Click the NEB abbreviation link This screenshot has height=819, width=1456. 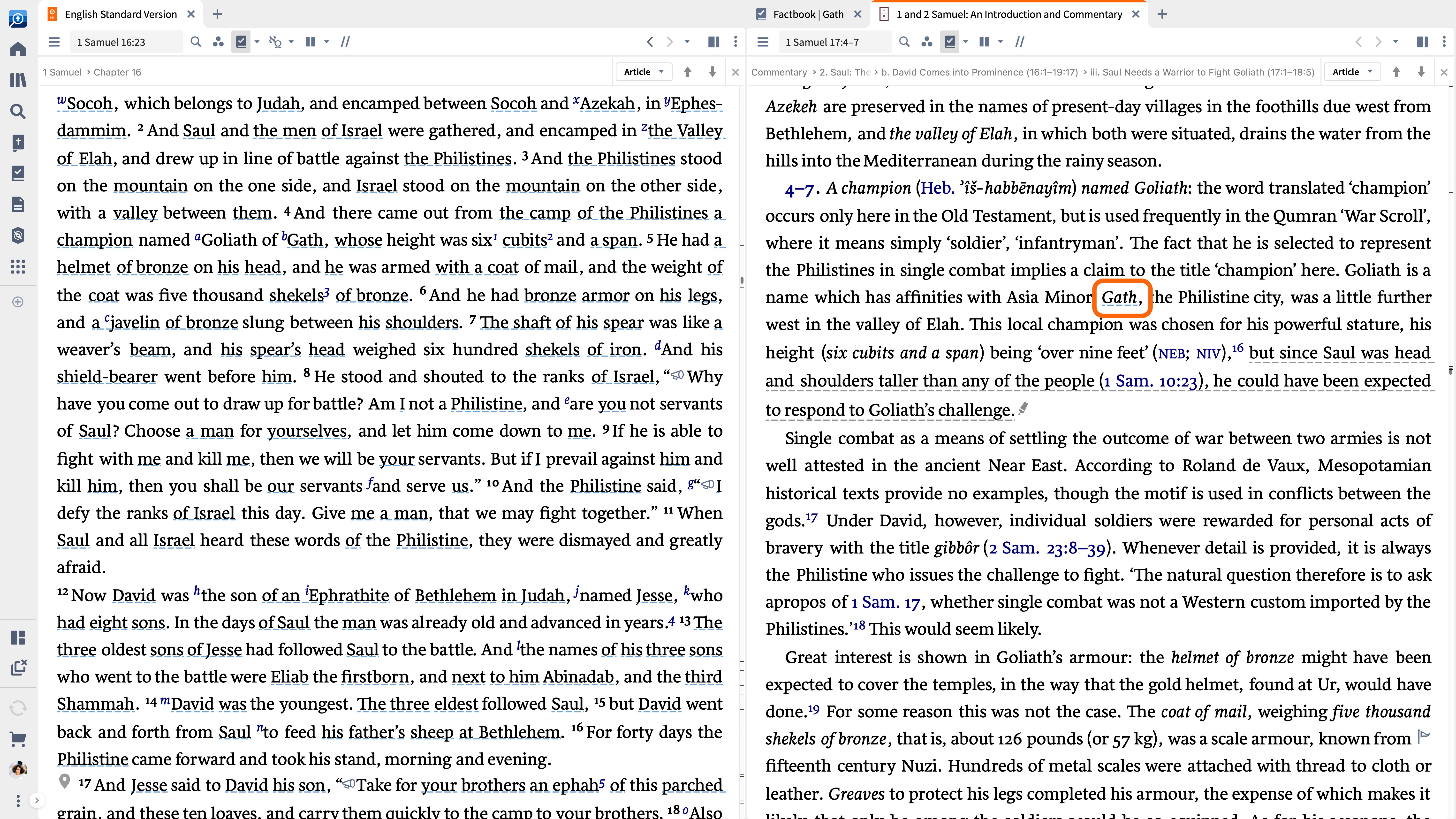(x=1172, y=354)
